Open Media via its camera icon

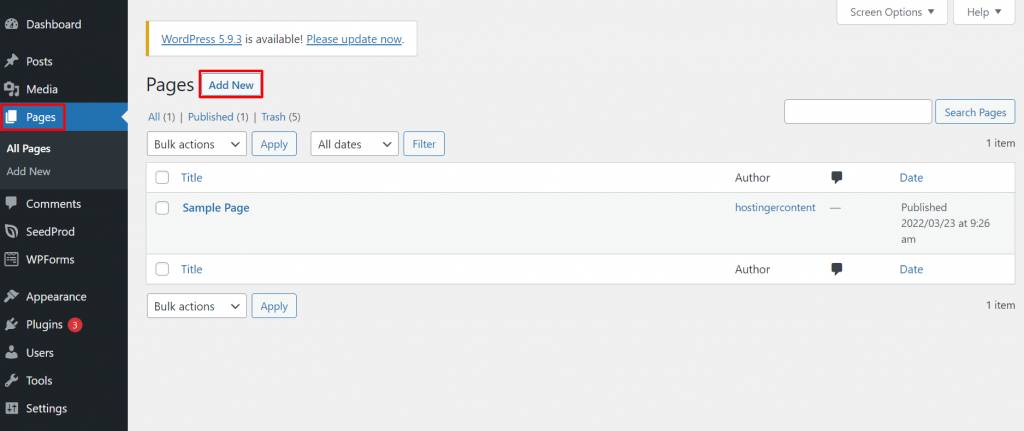click(12, 89)
